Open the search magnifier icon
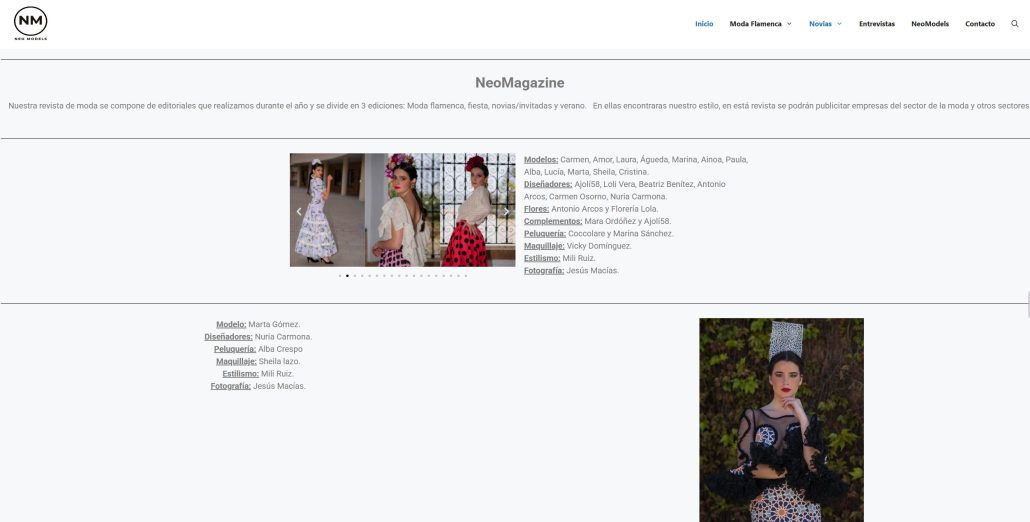 (x=1015, y=24)
